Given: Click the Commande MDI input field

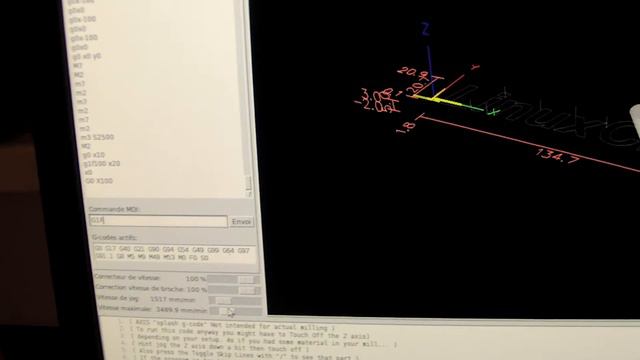Looking at the screenshot, I should (158, 221).
